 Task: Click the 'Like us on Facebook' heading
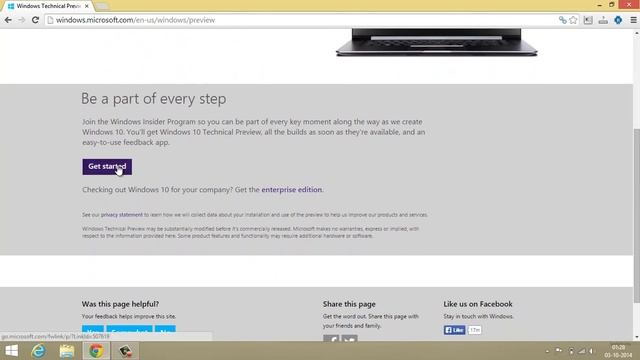(478, 304)
